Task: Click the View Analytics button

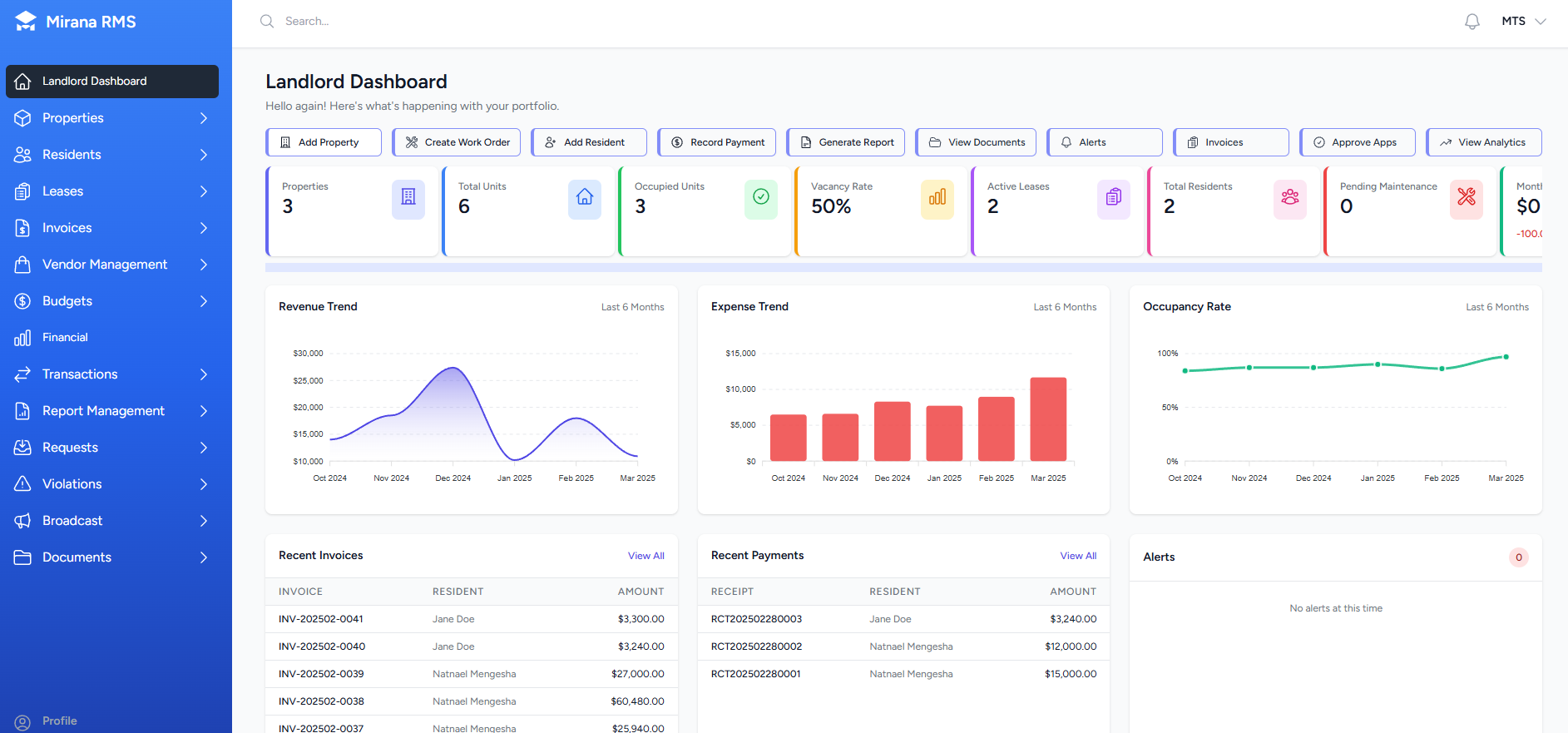Action: click(1484, 142)
